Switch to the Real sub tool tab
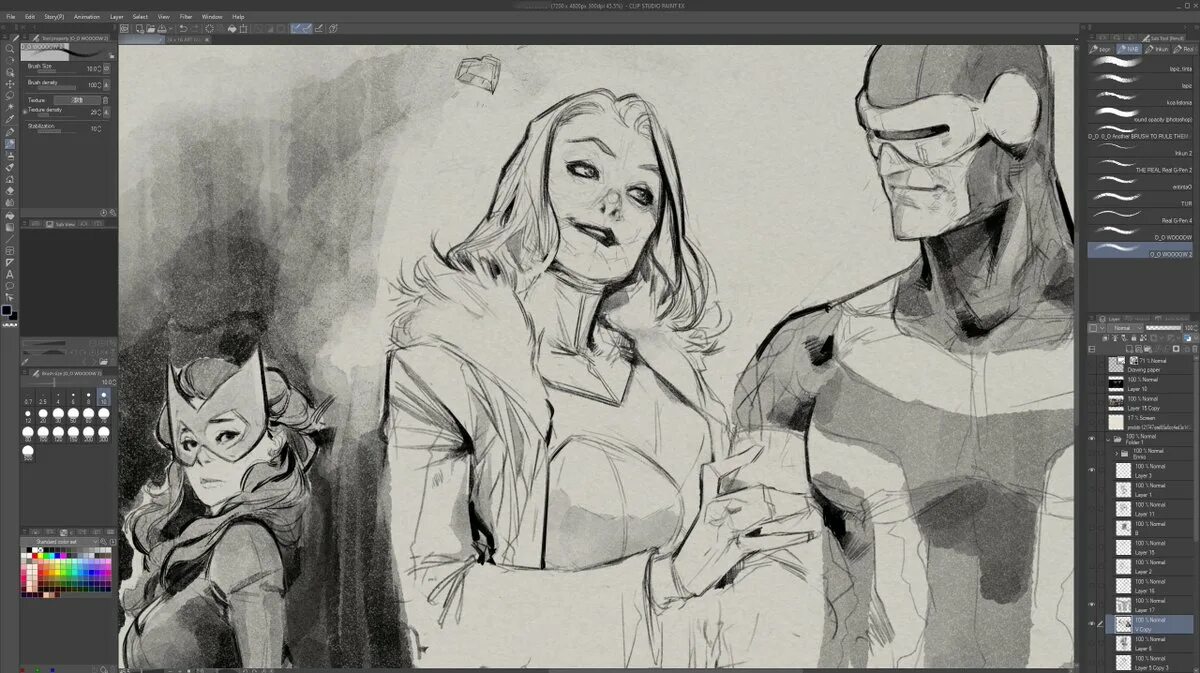The width and height of the screenshot is (1200, 673). [x=1185, y=48]
